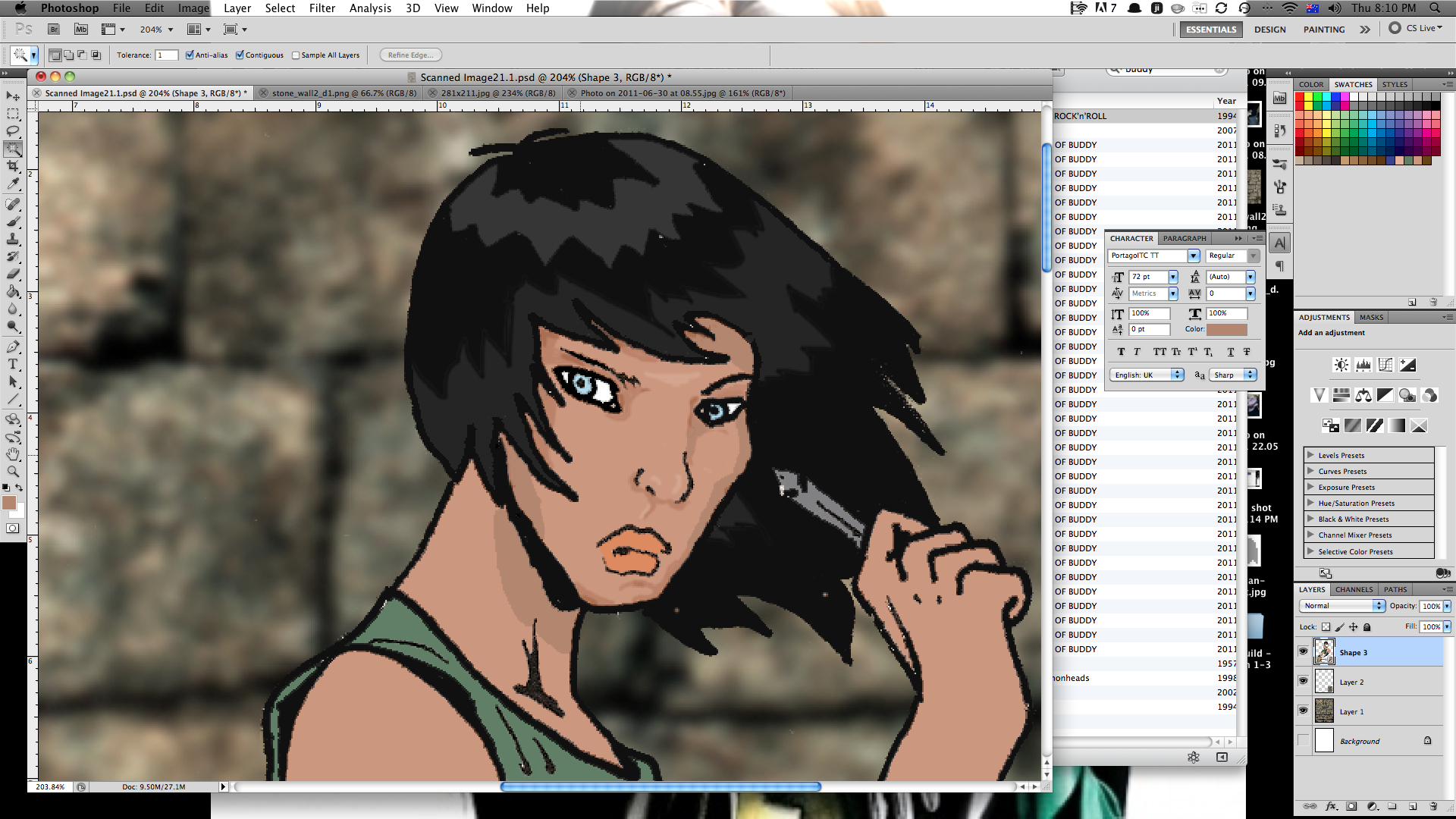Open the layer blend mode Normal dropdown
Image resolution: width=1456 pixels, height=819 pixels.
[x=1342, y=606]
